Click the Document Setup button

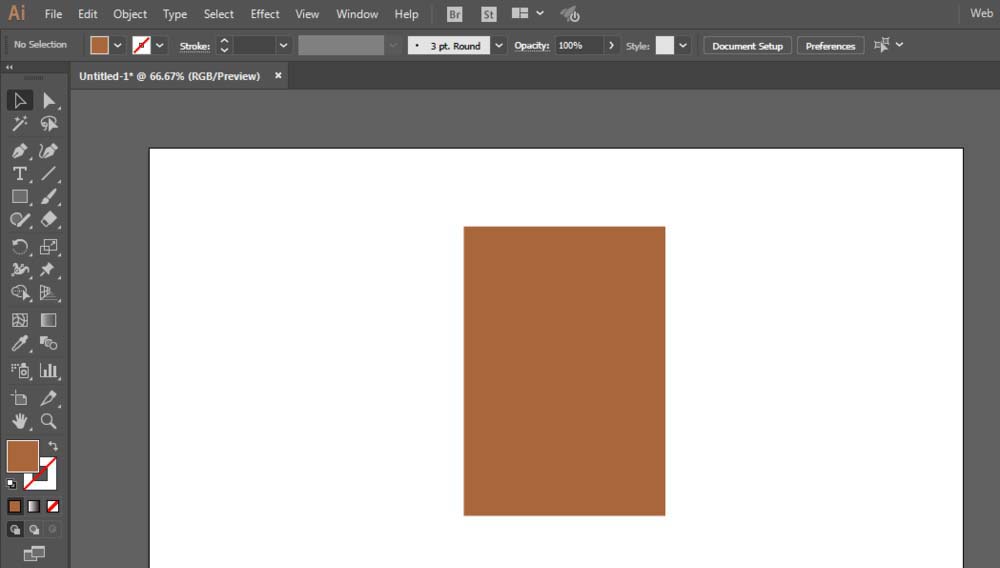point(747,46)
